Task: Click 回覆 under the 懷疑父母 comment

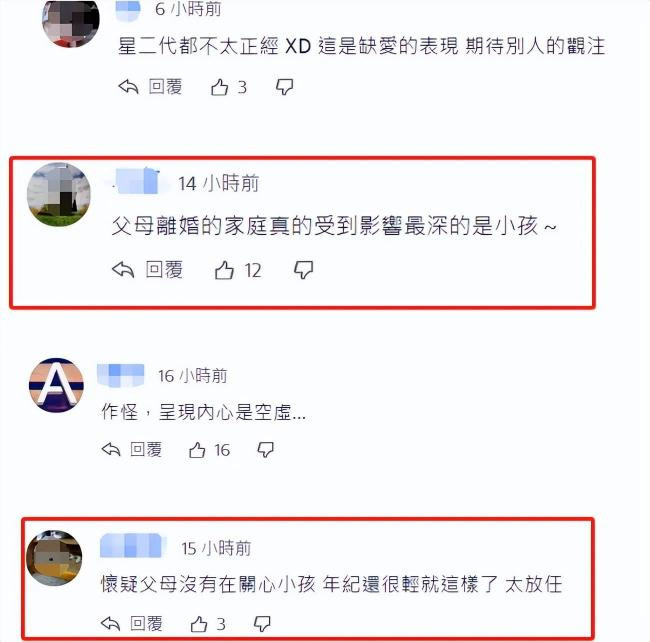Action: [x=146, y=623]
